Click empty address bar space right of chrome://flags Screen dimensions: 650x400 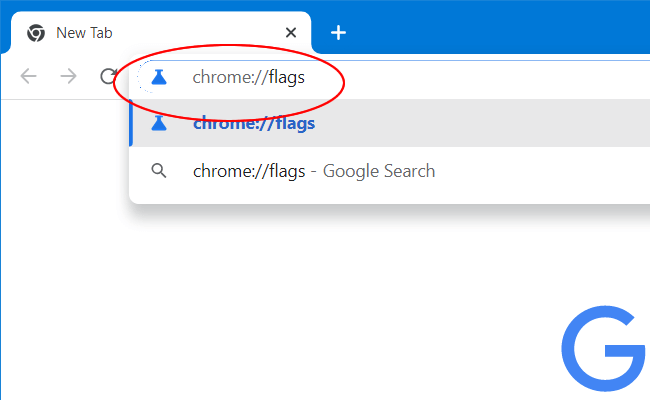pos(500,77)
